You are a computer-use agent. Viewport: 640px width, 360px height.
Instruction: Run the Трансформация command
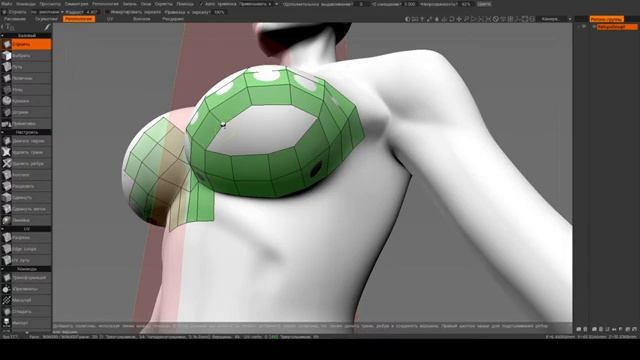tap(26, 278)
